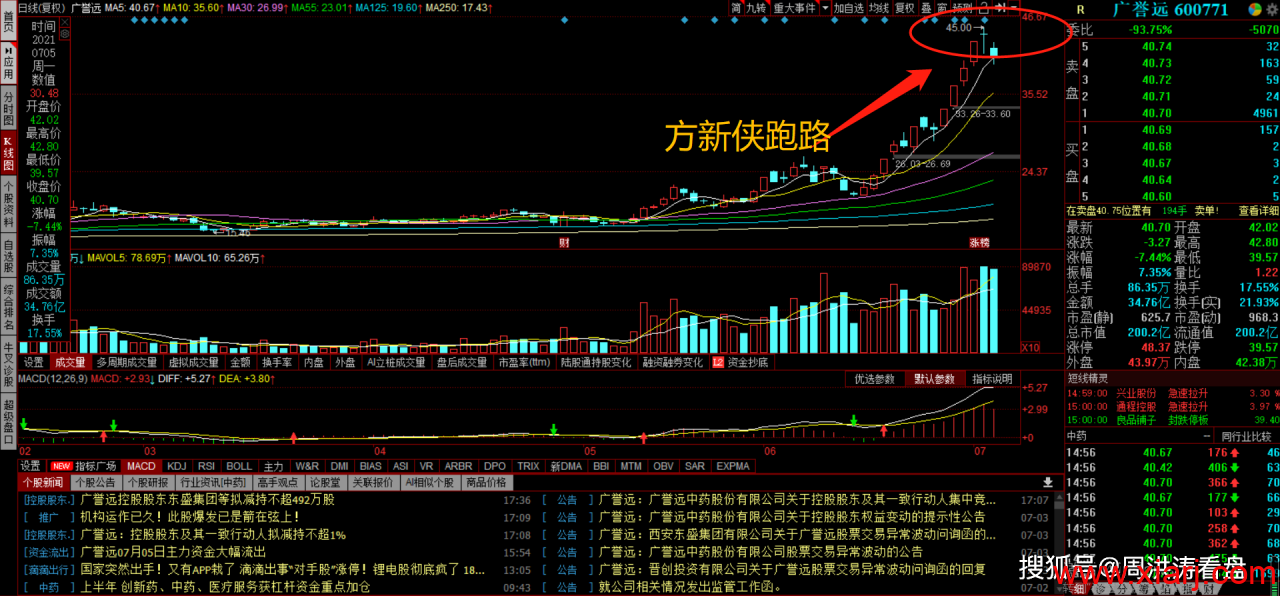Switch to 个股新闻 tab
The width and height of the screenshot is (1280, 596).
pyautogui.click(x=44, y=482)
